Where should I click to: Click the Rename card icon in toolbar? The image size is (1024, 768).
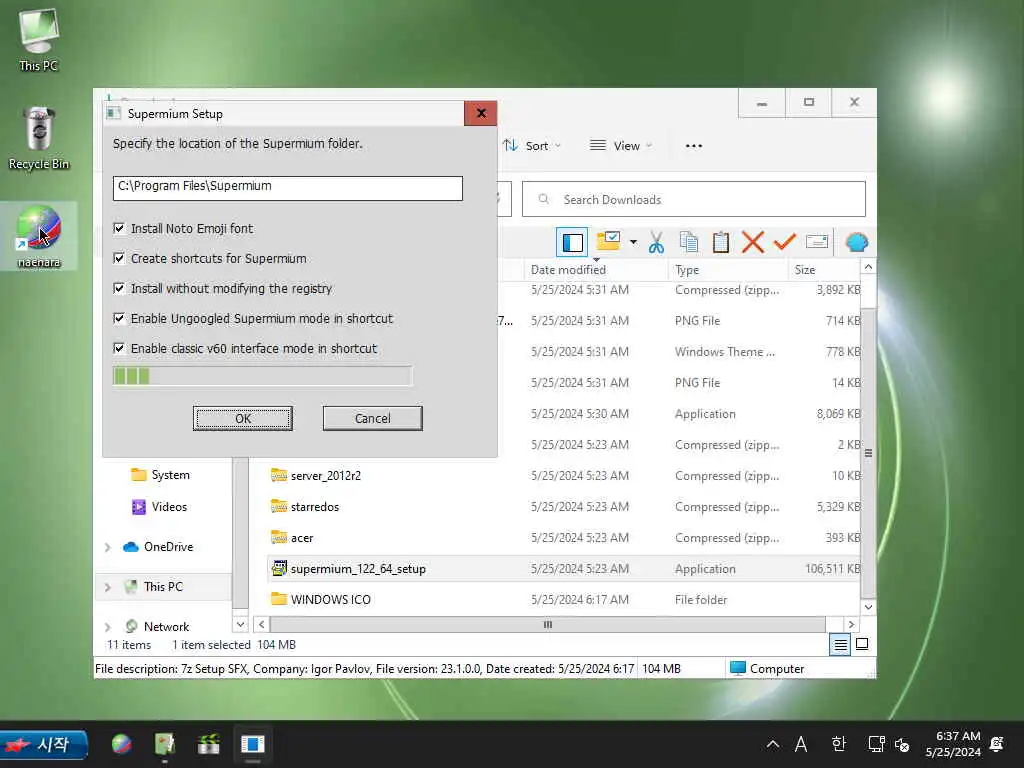coord(817,242)
